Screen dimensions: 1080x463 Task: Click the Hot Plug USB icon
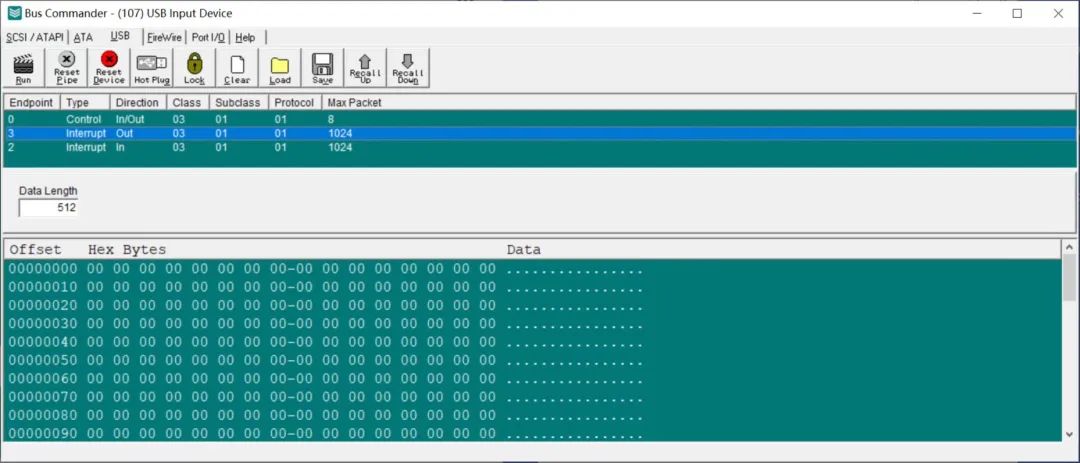pos(152,63)
